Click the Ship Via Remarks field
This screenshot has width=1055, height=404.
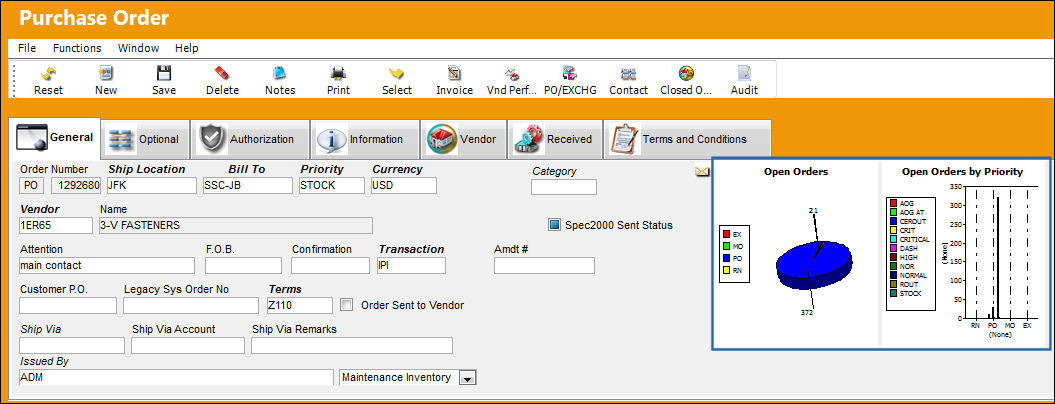352,345
